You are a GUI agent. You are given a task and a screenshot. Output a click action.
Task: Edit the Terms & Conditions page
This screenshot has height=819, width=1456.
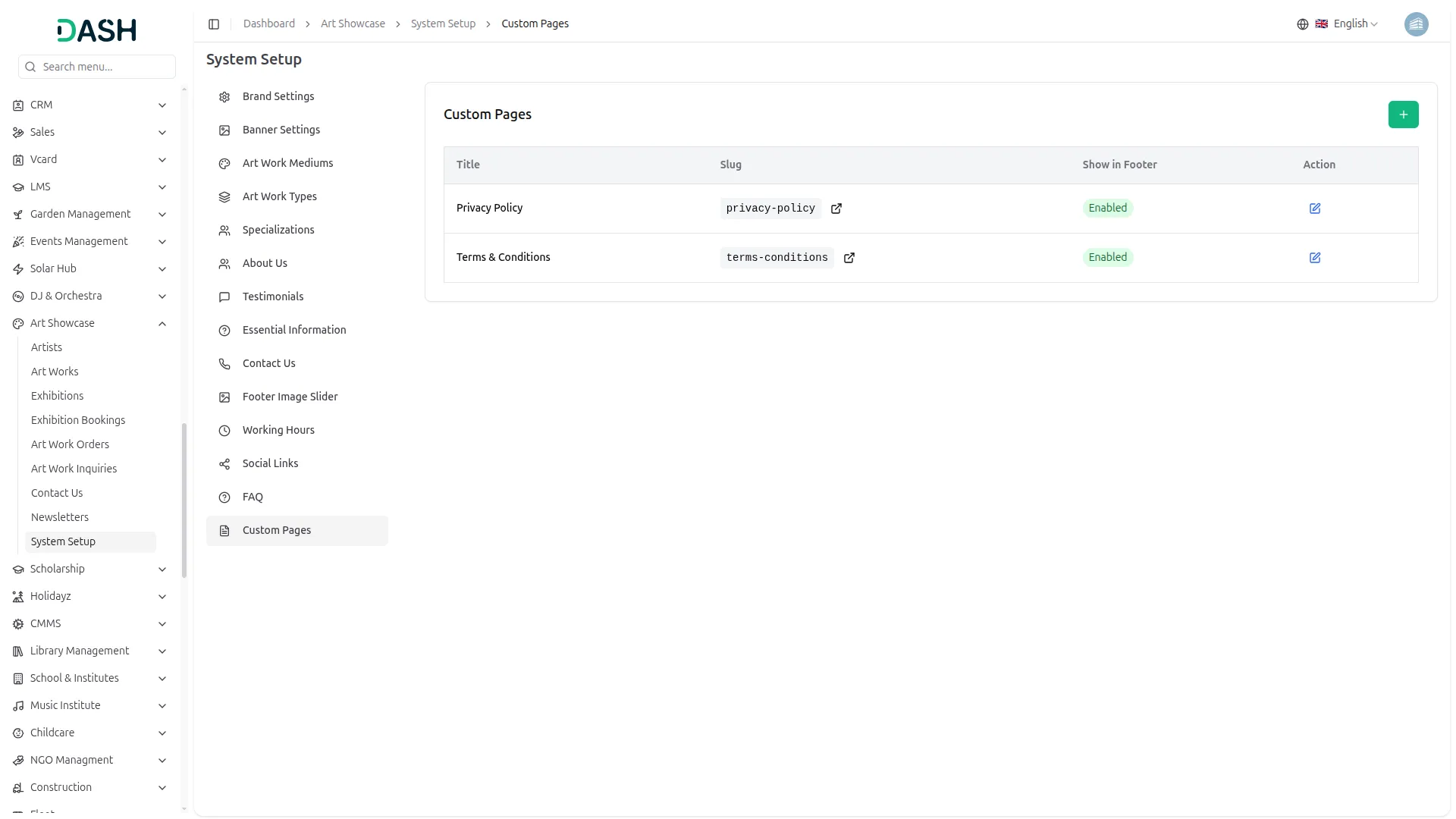click(x=1315, y=258)
